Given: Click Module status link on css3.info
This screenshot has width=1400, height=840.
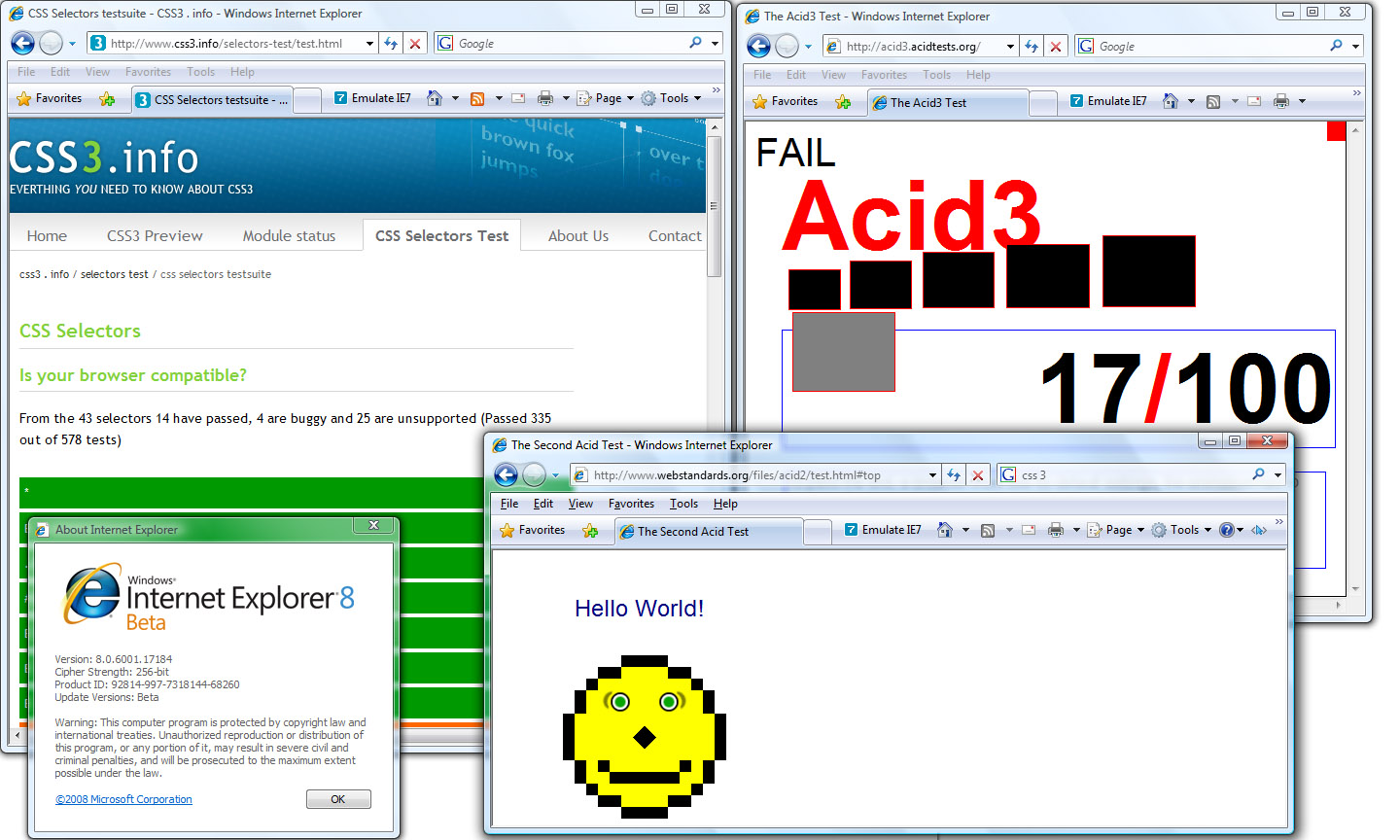Looking at the screenshot, I should pos(289,235).
